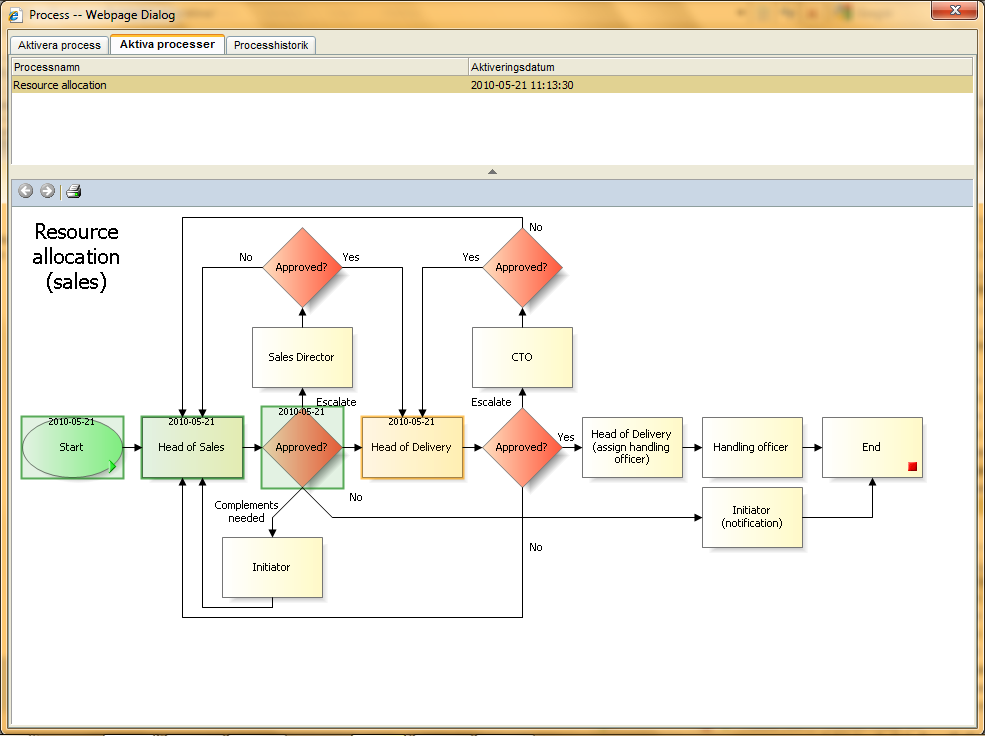
Task: Click the CTO box
Action: [x=522, y=357]
